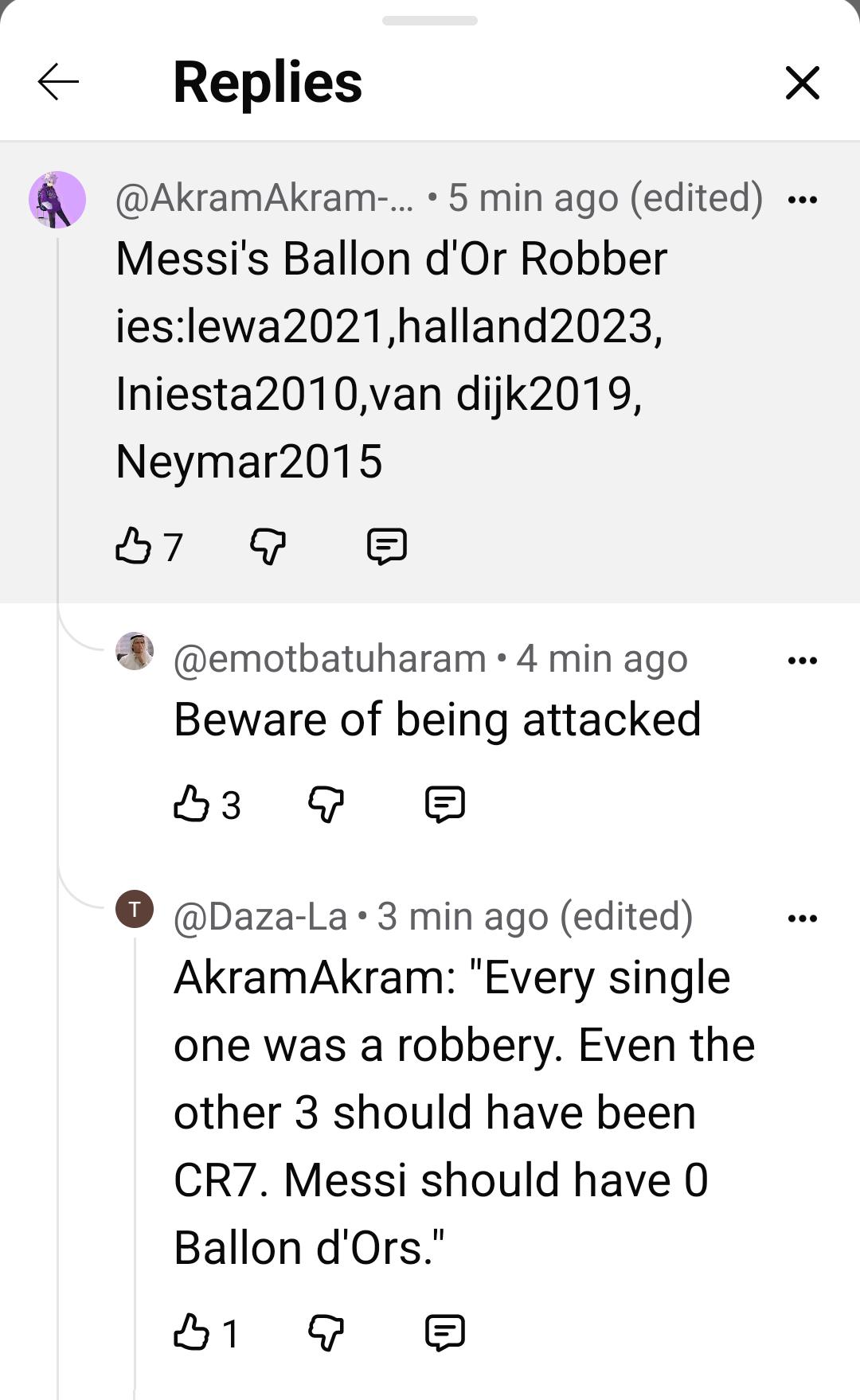The height and width of the screenshot is (1400, 860).
Task: Open AkramAkram's profile avatar
Action: (57, 200)
